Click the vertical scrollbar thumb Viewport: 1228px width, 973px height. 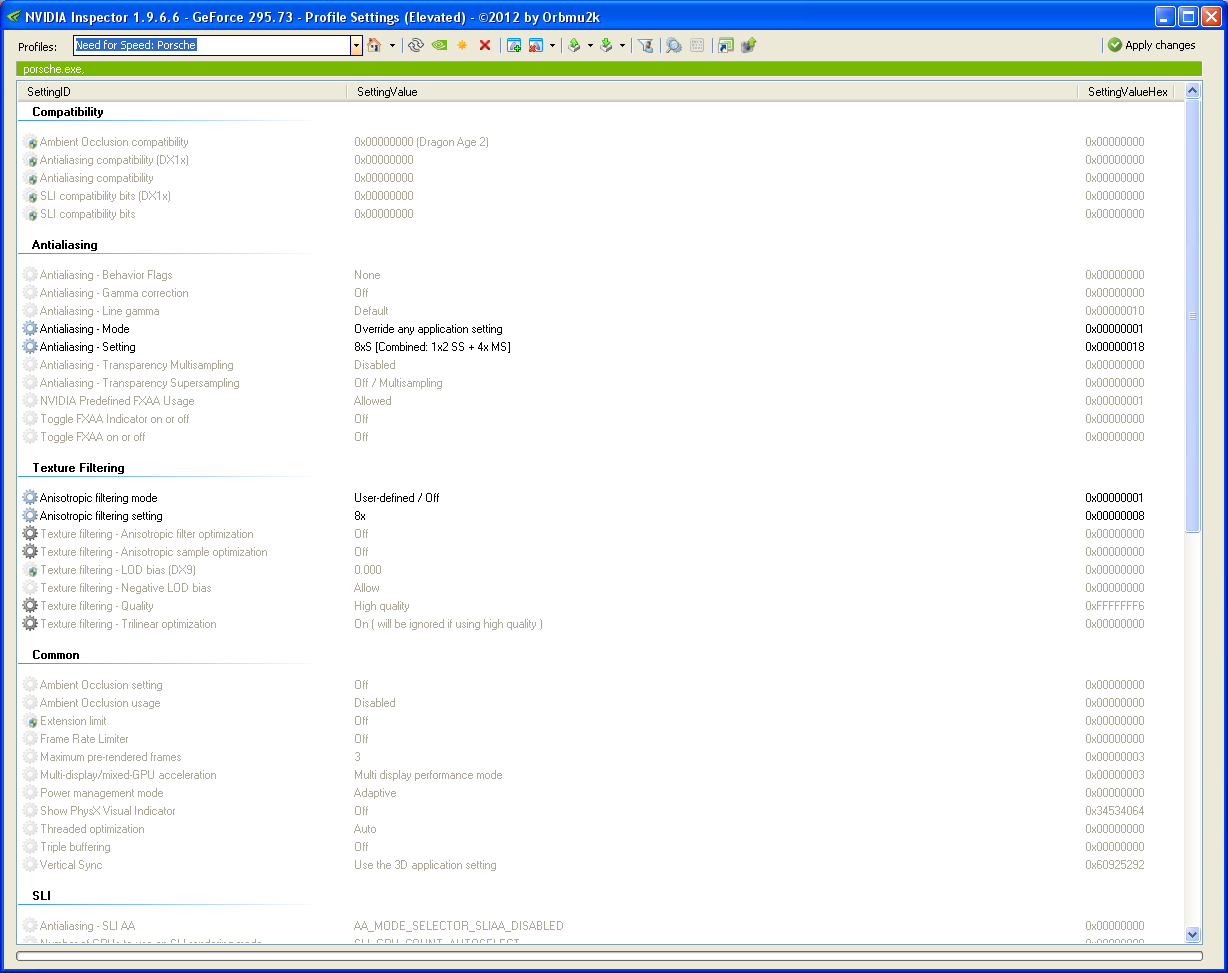click(x=1192, y=316)
